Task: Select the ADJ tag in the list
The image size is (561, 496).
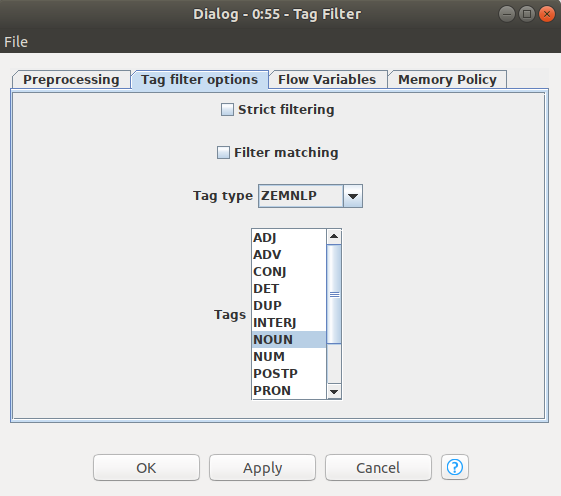Action: point(289,238)
